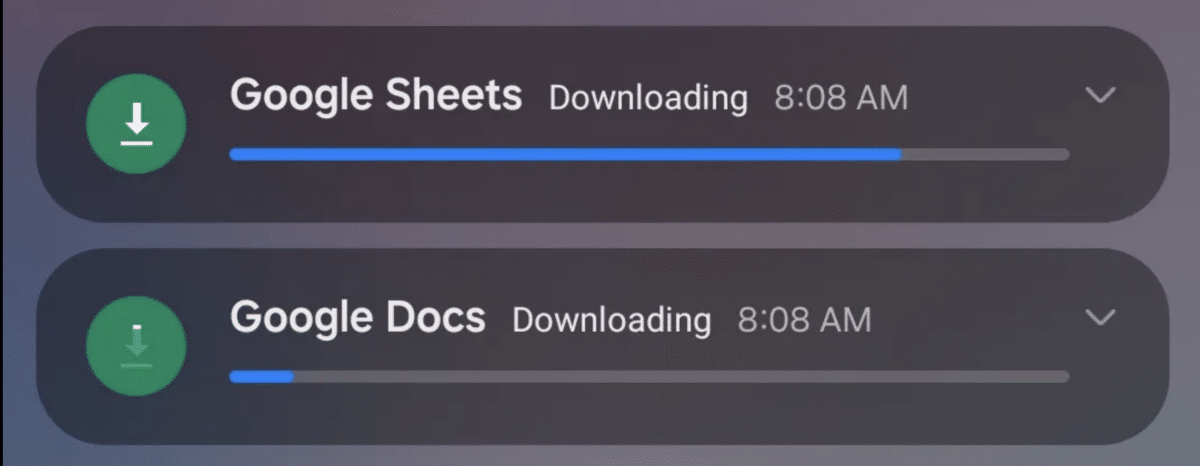The height and width of the screenshot is (466, 1200).
Task: Click the blue filled part of Sheets progress bar
Action: pos(565,154)
